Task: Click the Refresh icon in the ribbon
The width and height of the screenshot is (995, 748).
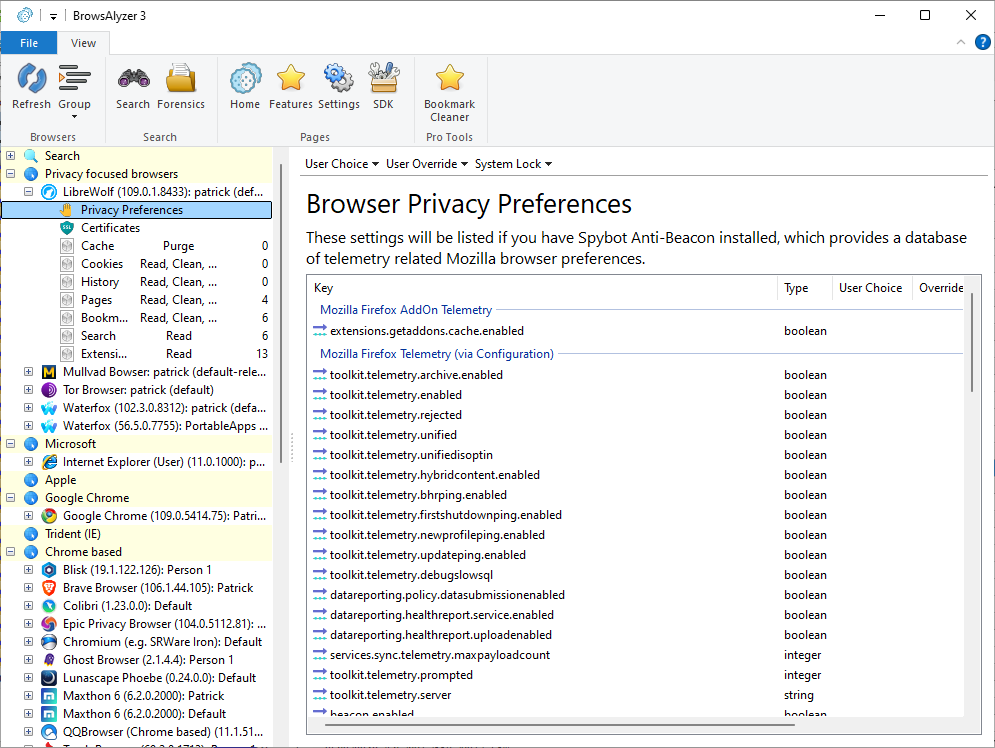Action: [31, 86]
